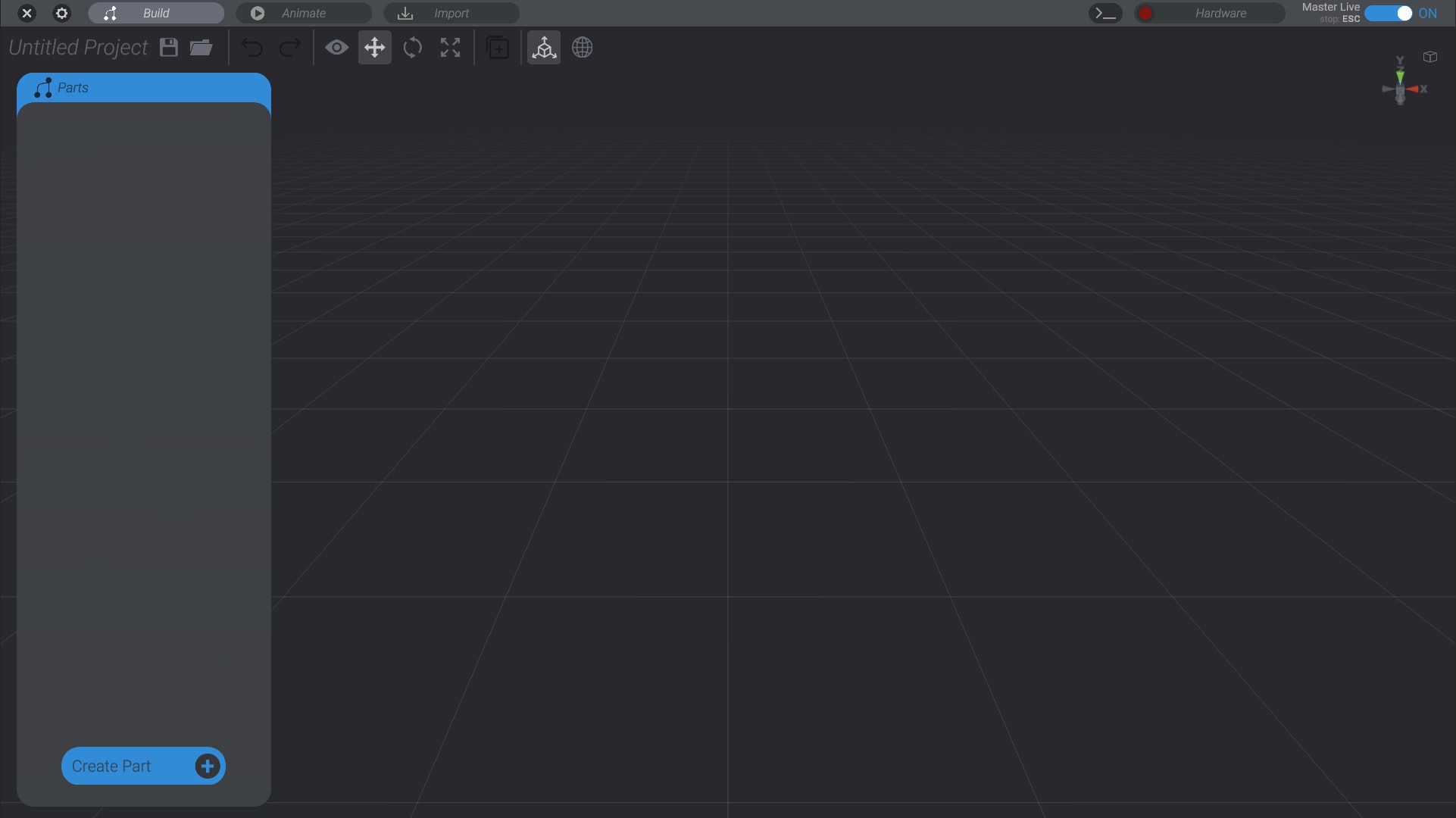Open a project using the folder icon

pos(201,48)
